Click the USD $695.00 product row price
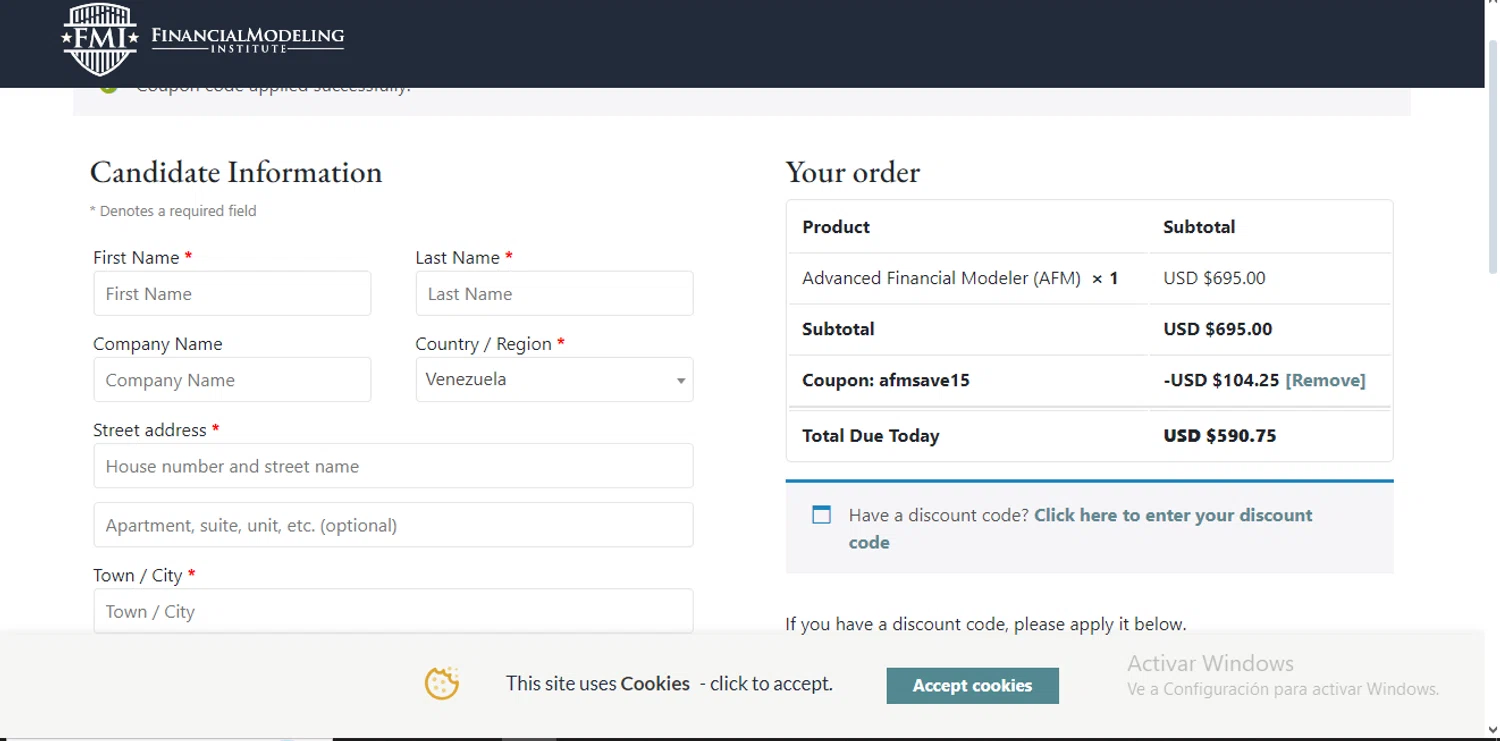The height and width of the screenshot is (741, 1500). pyautogui.click(x=1214, y=278)
